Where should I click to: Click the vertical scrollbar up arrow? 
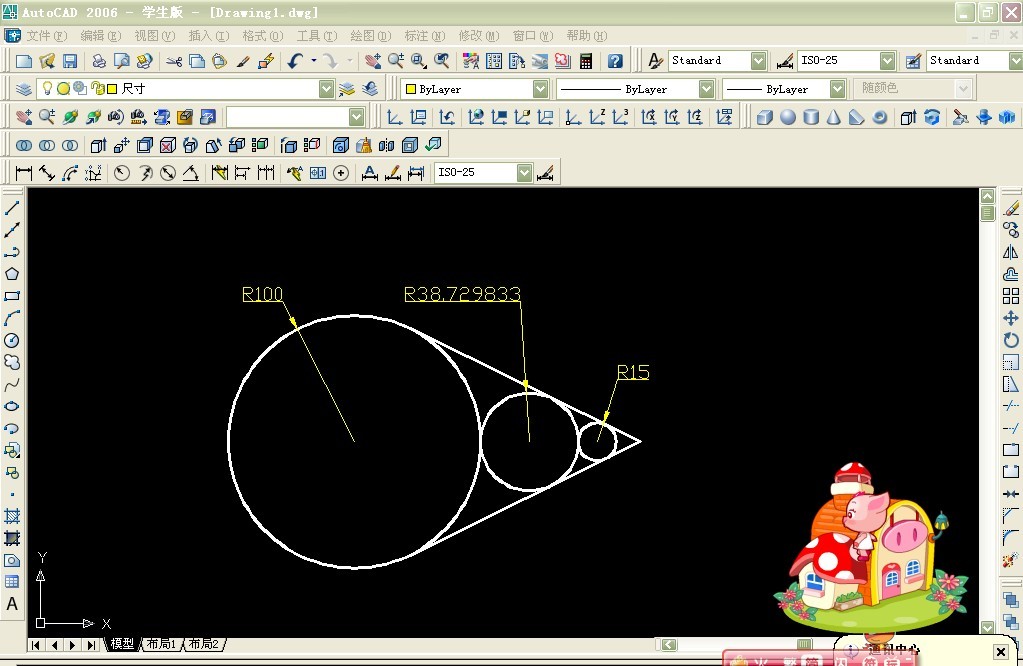(x=987, y=196)
